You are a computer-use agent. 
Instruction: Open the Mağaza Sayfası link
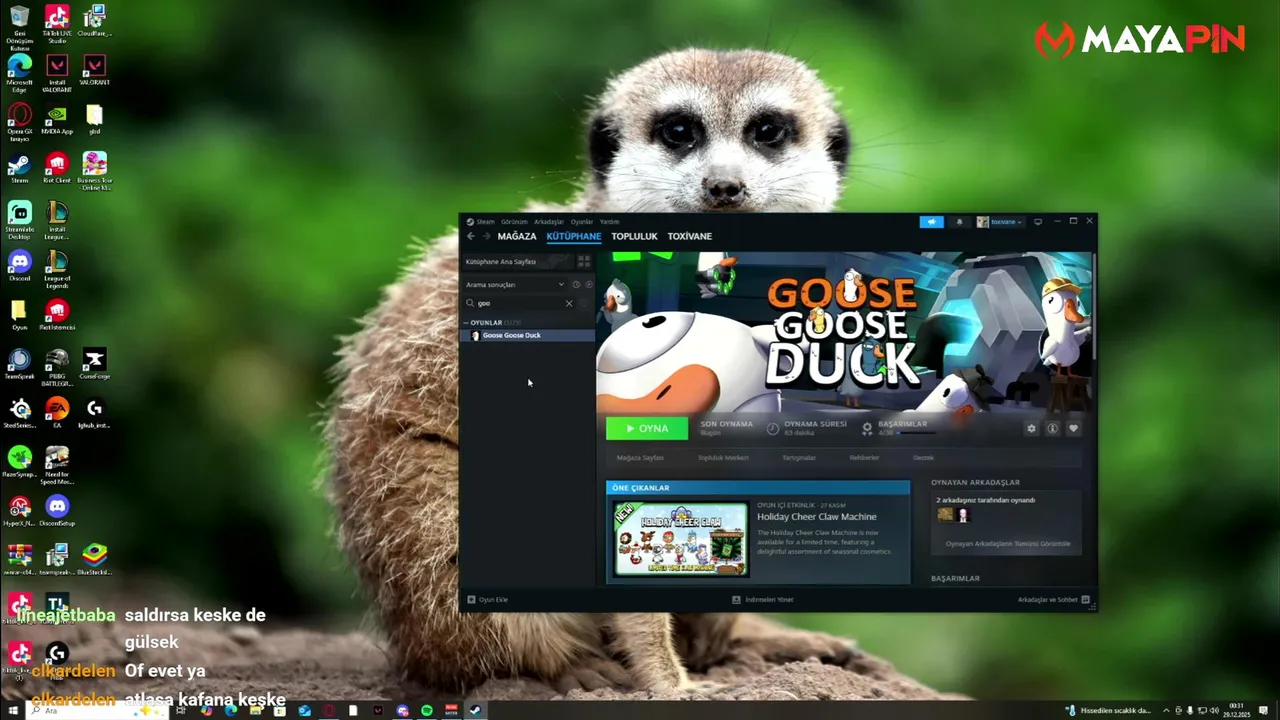[x=640, y=458]
